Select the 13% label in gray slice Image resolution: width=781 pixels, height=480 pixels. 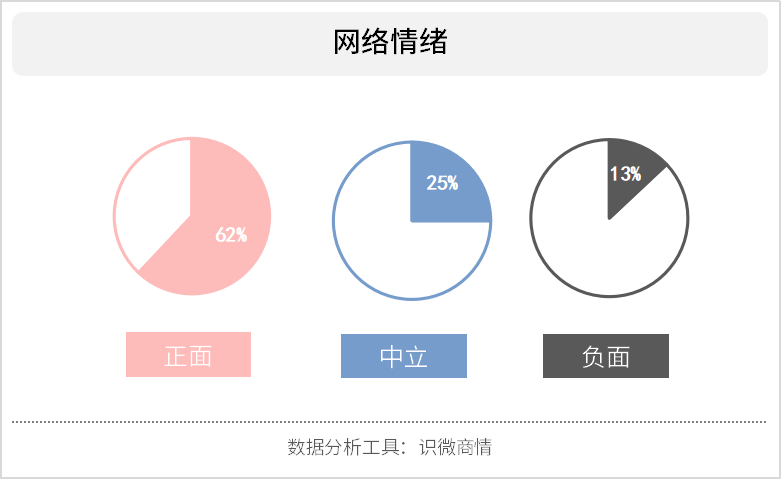pos(626,174)
